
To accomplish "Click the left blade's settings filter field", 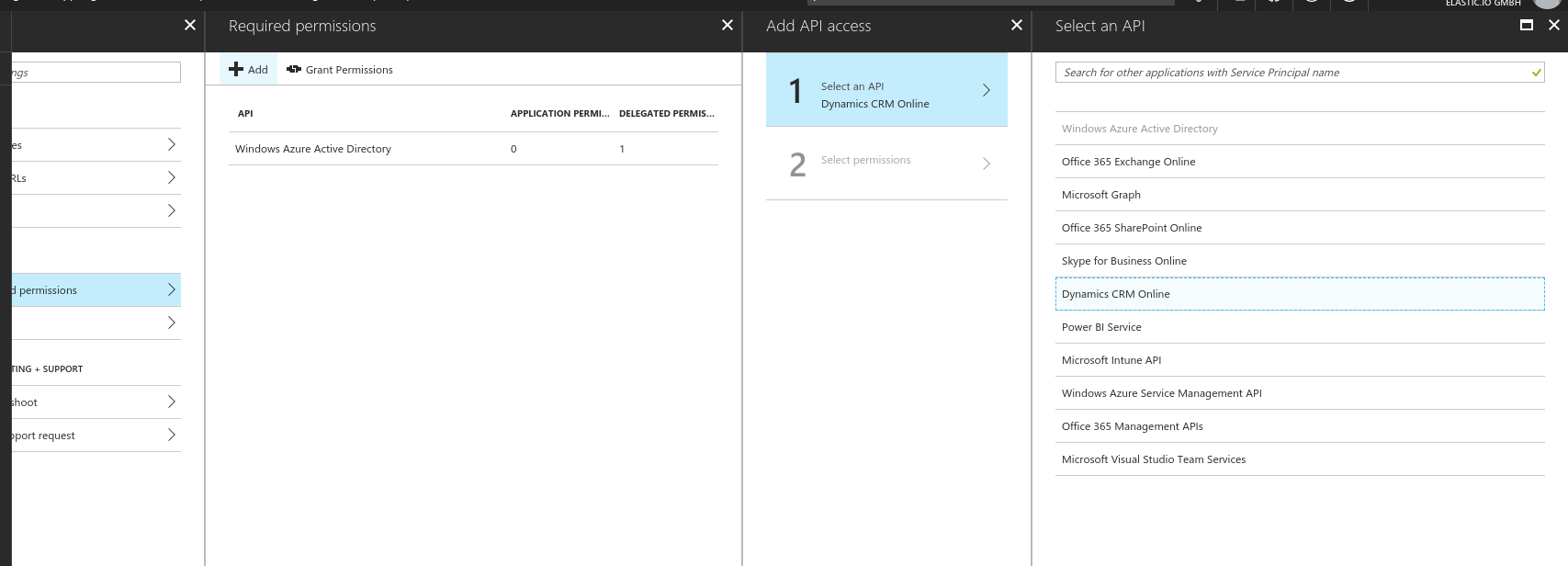I will (x=96, y=73).
